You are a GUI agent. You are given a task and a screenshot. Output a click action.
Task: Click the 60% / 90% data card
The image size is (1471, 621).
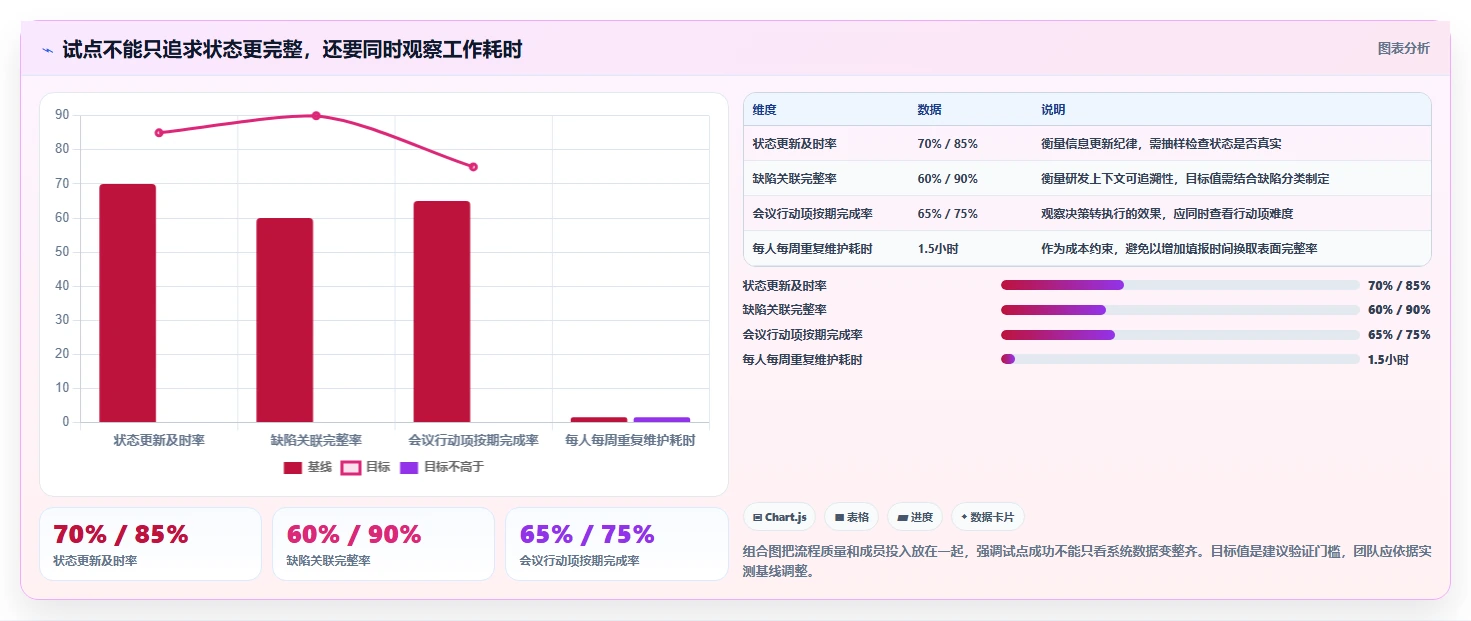tap(383, 544)
